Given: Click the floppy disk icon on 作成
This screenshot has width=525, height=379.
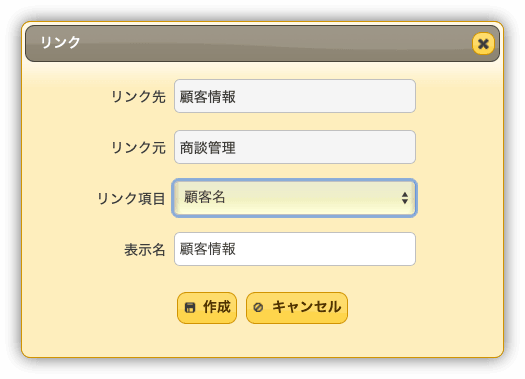Looking at the screenshot, I should click(x=190, y=307).
